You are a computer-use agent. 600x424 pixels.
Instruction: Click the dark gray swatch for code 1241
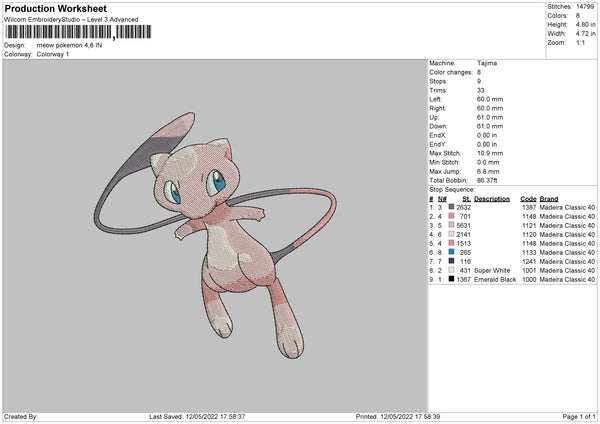[451, 261]
